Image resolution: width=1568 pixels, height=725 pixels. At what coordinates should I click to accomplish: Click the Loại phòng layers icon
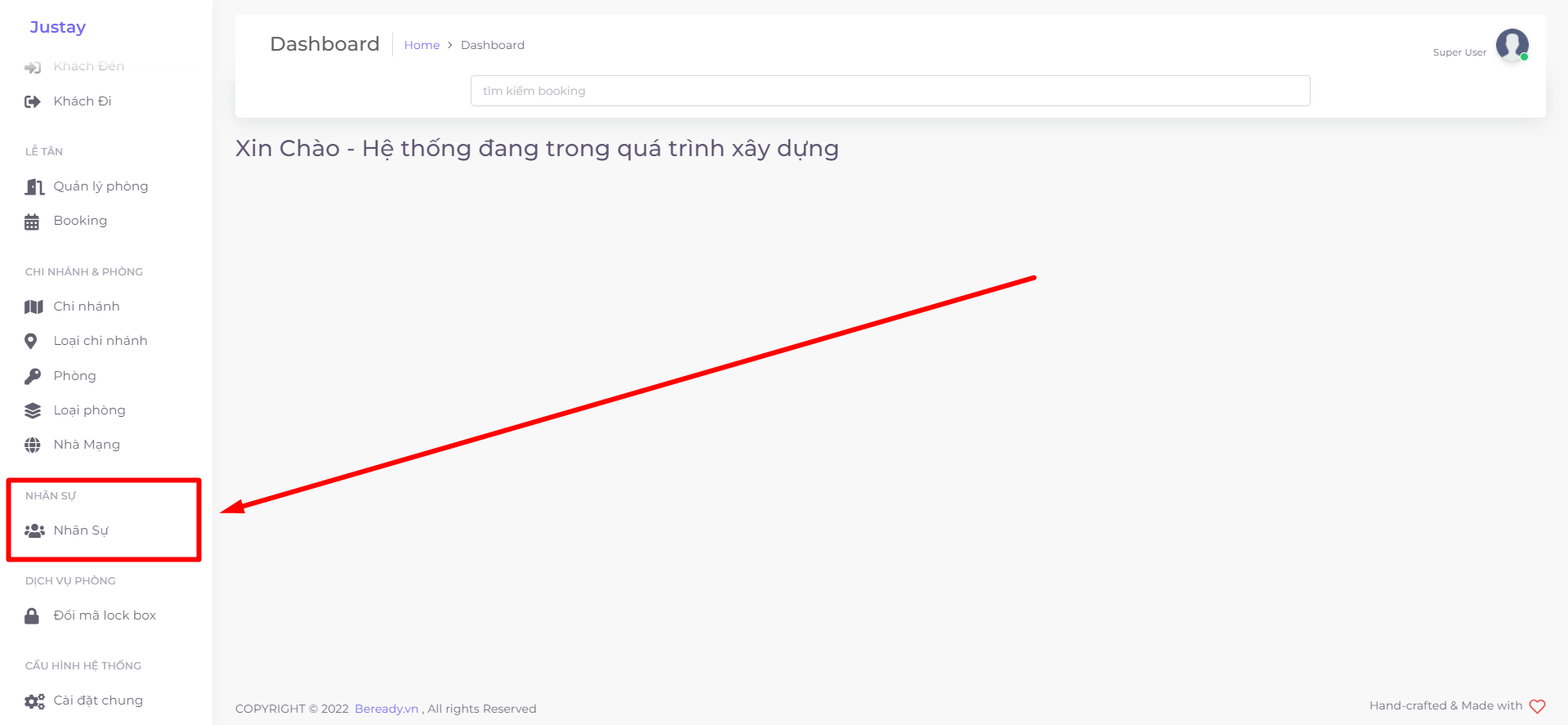tap(33, 410)
